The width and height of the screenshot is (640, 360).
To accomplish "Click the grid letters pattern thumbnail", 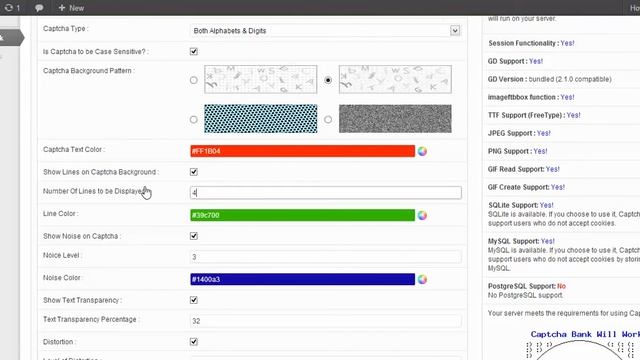I will [261, 79].
